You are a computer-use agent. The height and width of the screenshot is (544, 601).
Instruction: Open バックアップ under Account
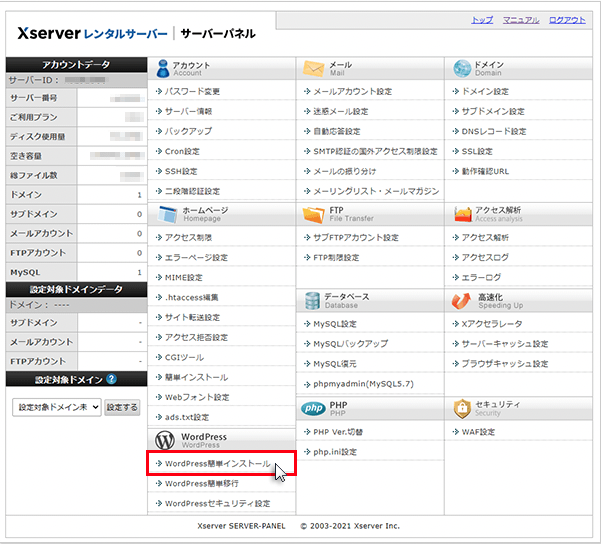(188, 131)
